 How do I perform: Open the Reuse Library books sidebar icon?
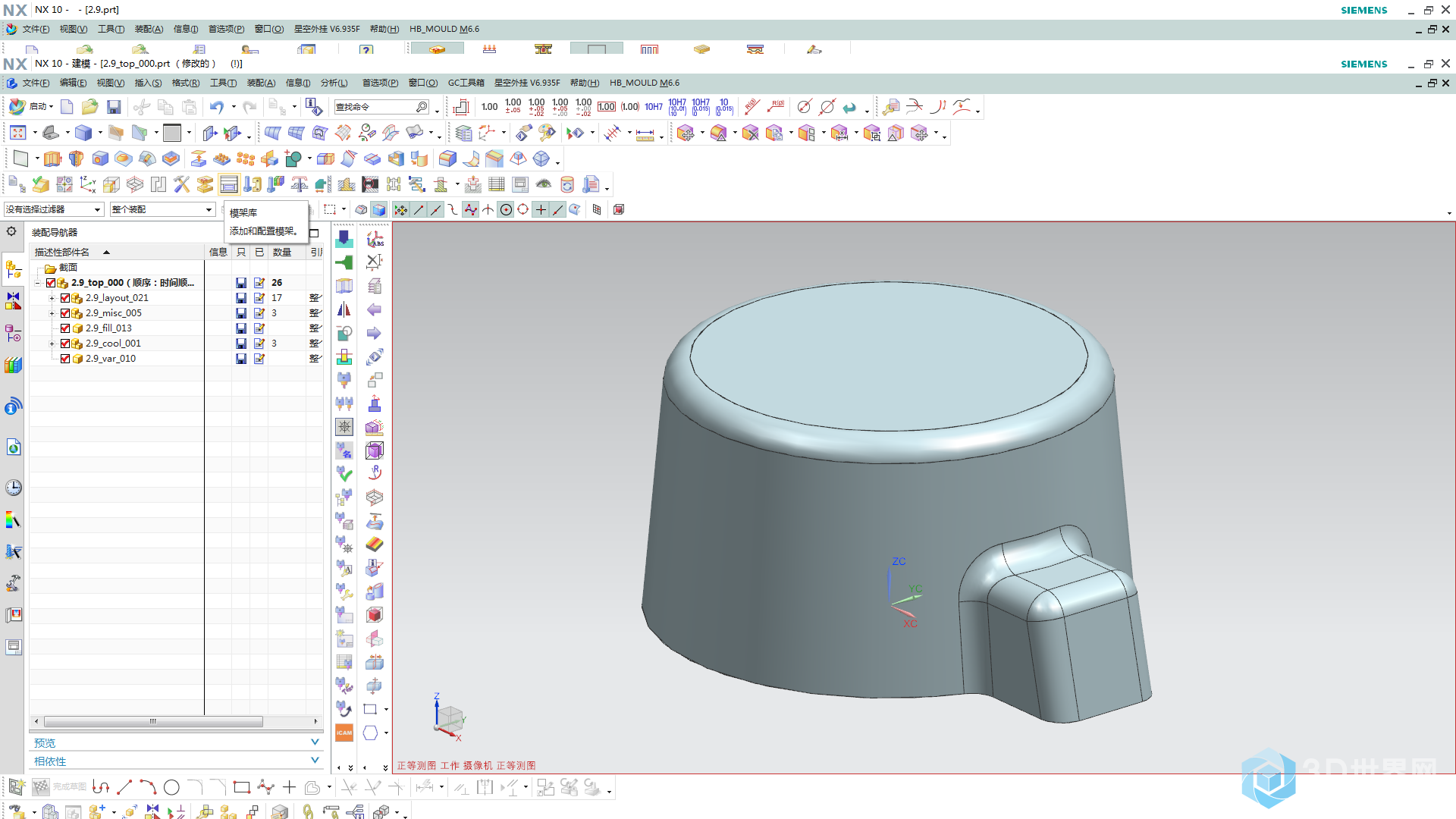tap(14, 366)
